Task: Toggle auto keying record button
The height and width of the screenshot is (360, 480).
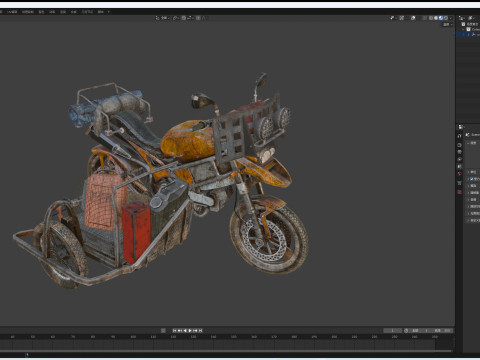Action: (163, 331)
